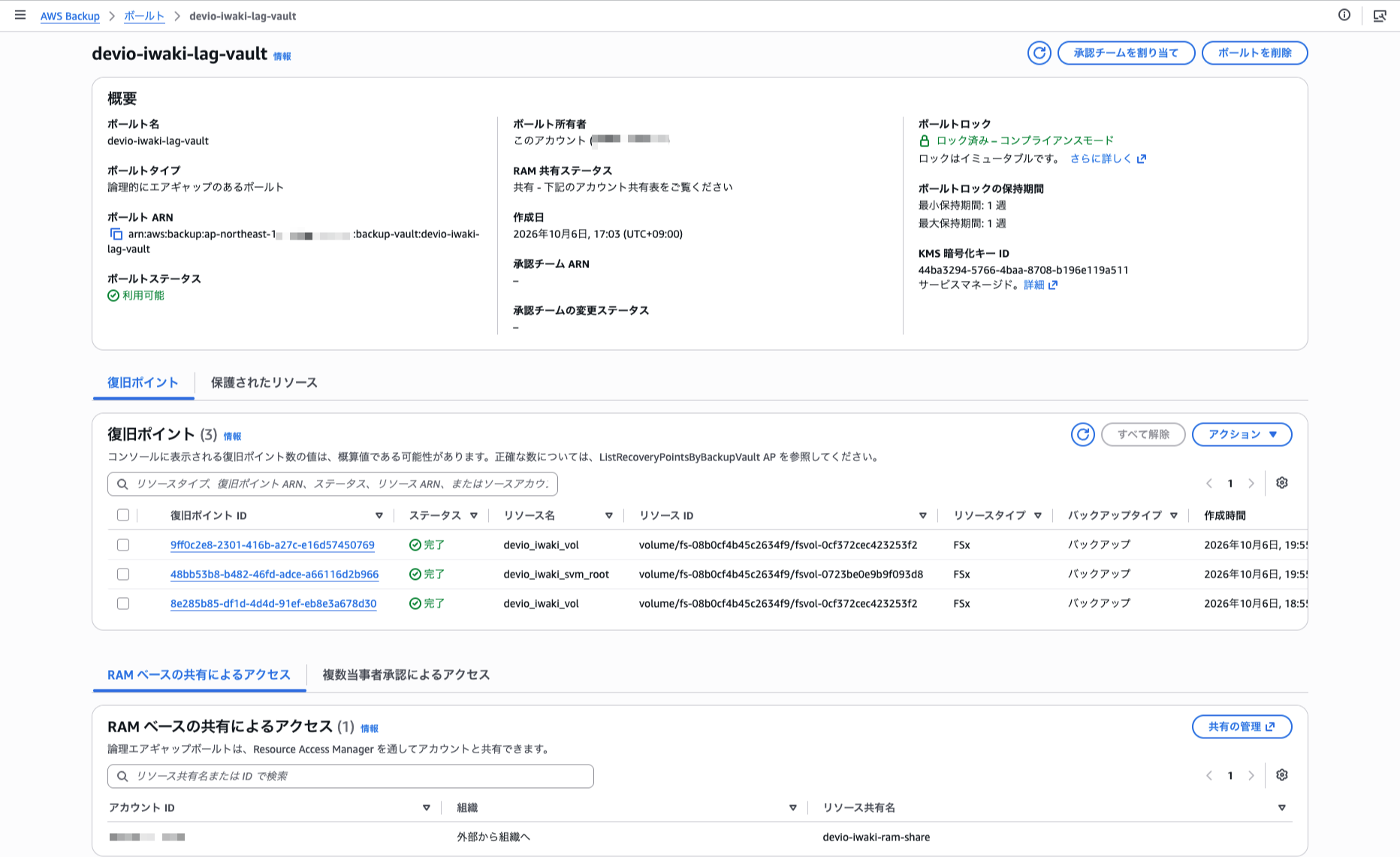Sort by リソース ID column arrow
The height and width of the screenshot is (857, 1400).
(923, 515)
